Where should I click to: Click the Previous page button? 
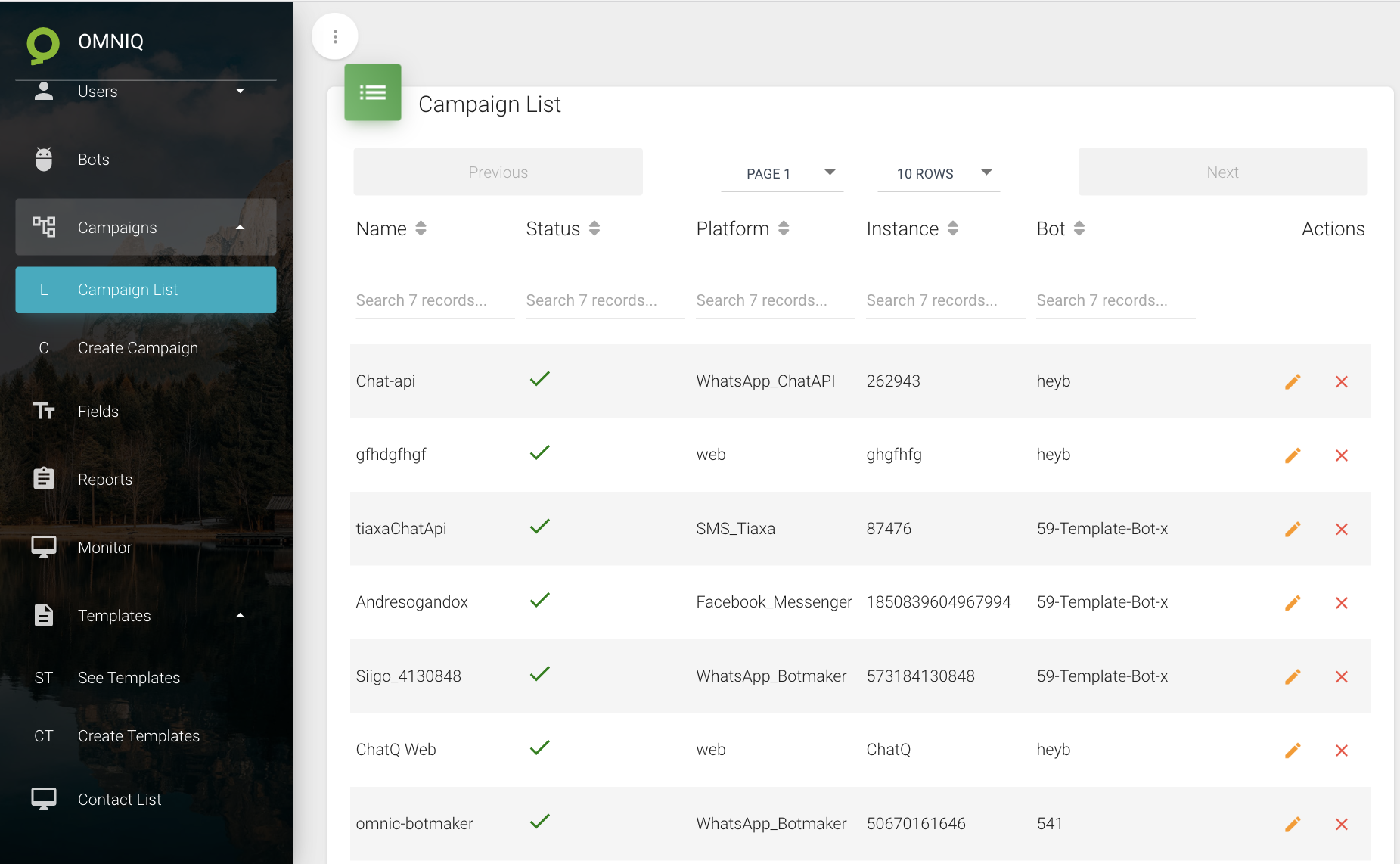498,172
